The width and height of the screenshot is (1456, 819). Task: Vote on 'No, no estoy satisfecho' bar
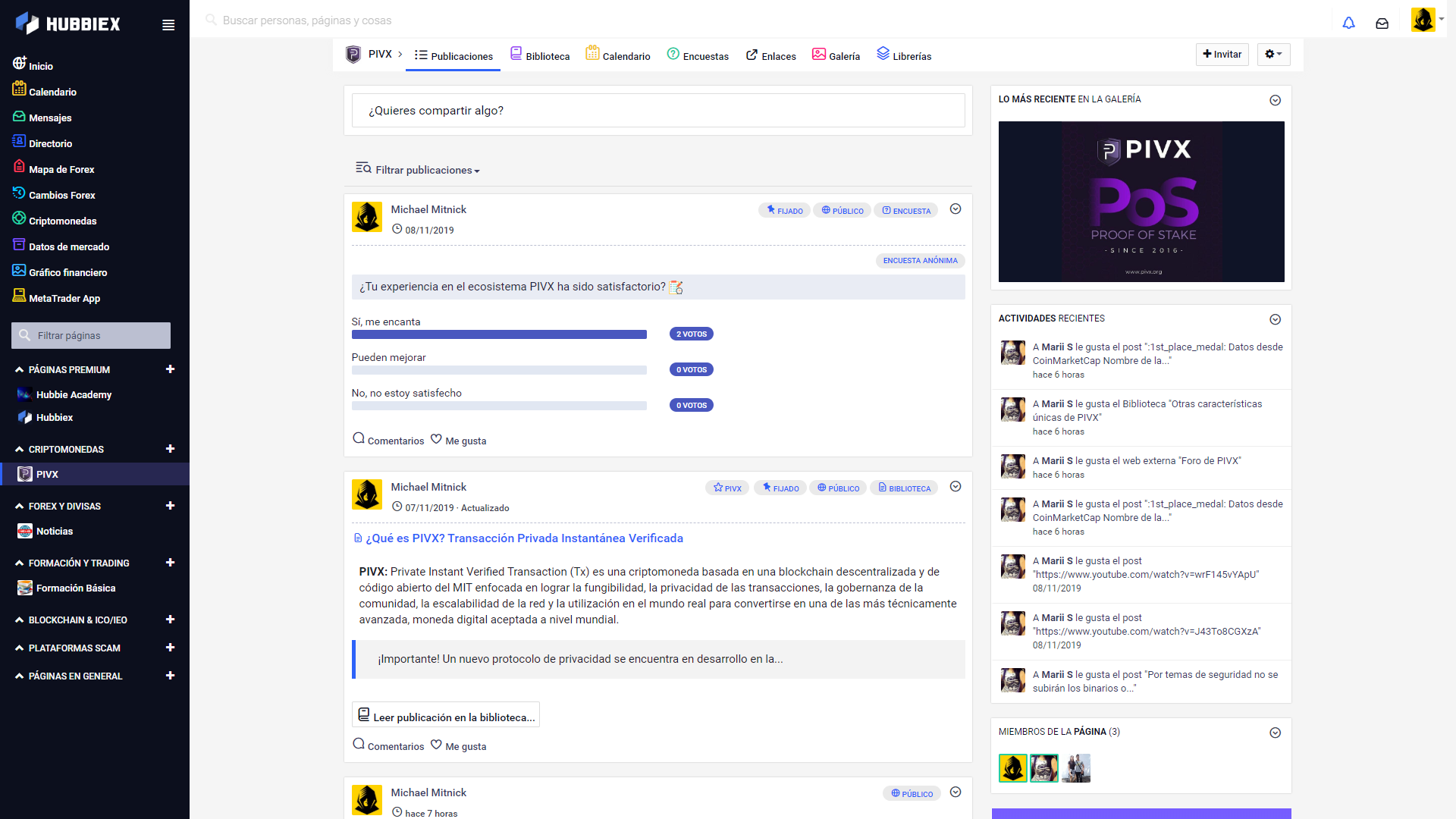point(499,406)
